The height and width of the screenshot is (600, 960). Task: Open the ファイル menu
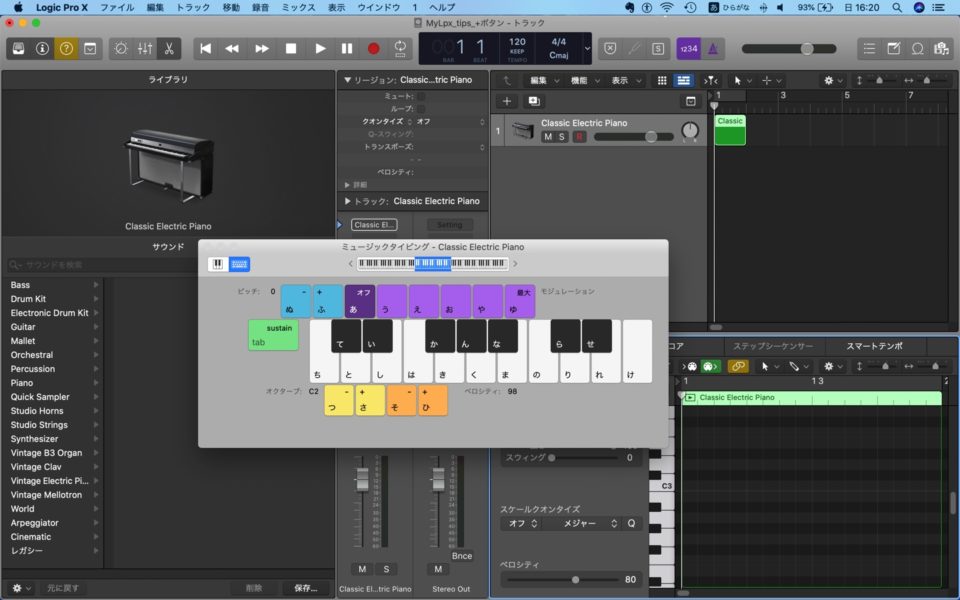pyautogui.click(x=118, y=7)
